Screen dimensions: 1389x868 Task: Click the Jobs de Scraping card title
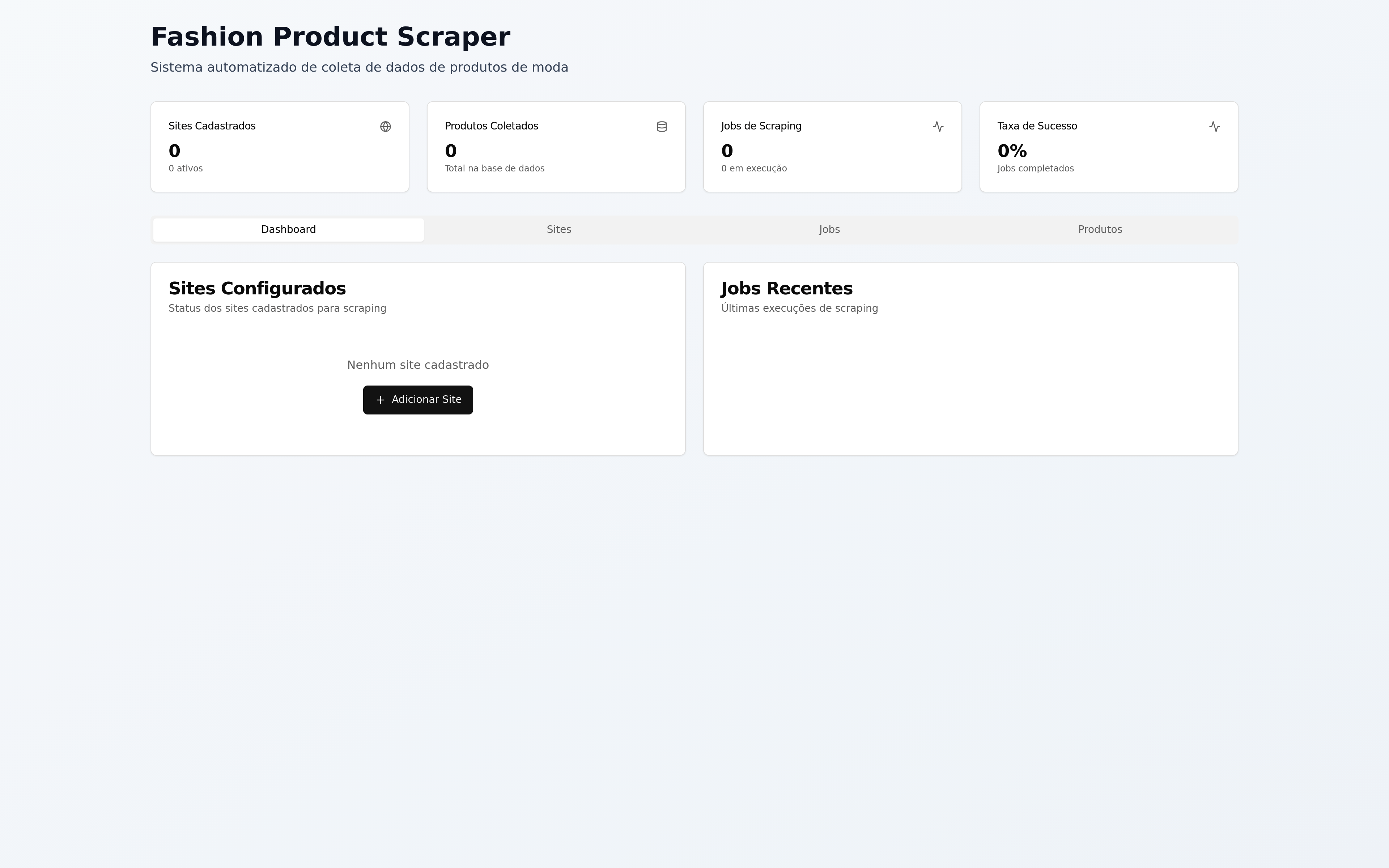(x=760, y=126)
